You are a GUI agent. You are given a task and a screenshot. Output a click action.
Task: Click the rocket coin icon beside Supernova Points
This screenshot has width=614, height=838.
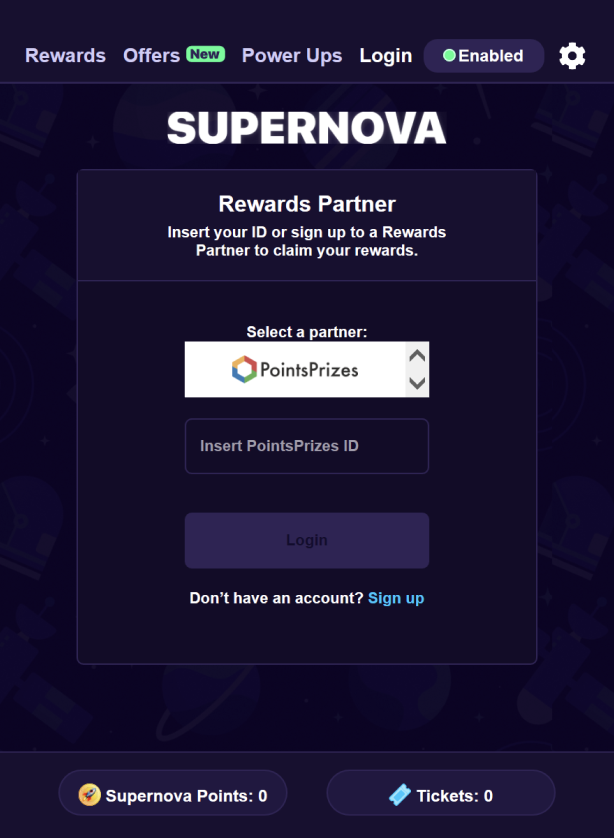pyautogui.click(x=90, y=795)
